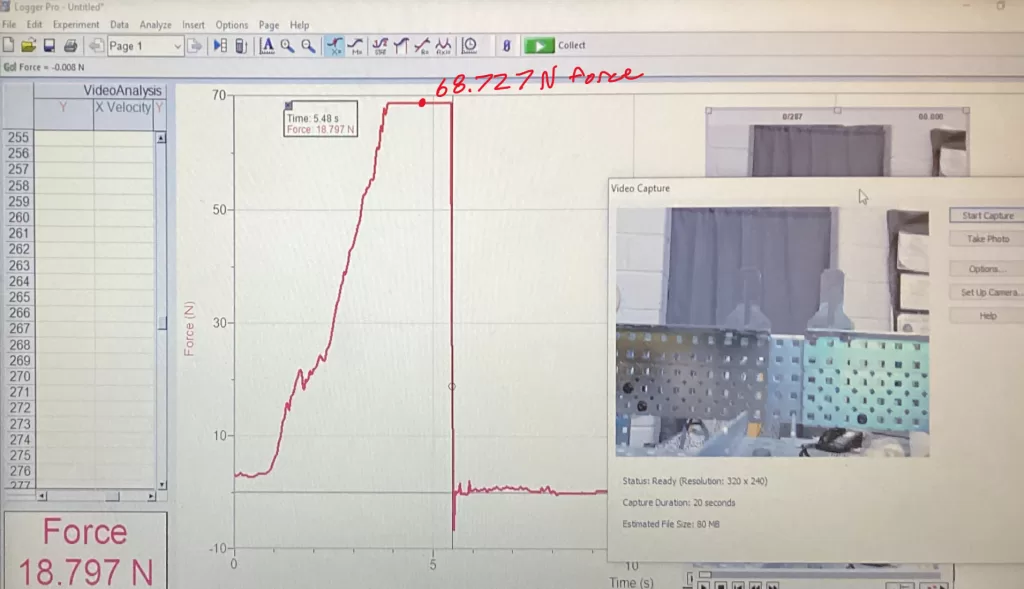This screenshot has height=589, width=1024.
Task: Open the Data Collection clock icon
Action: click(x=470, y=46)
